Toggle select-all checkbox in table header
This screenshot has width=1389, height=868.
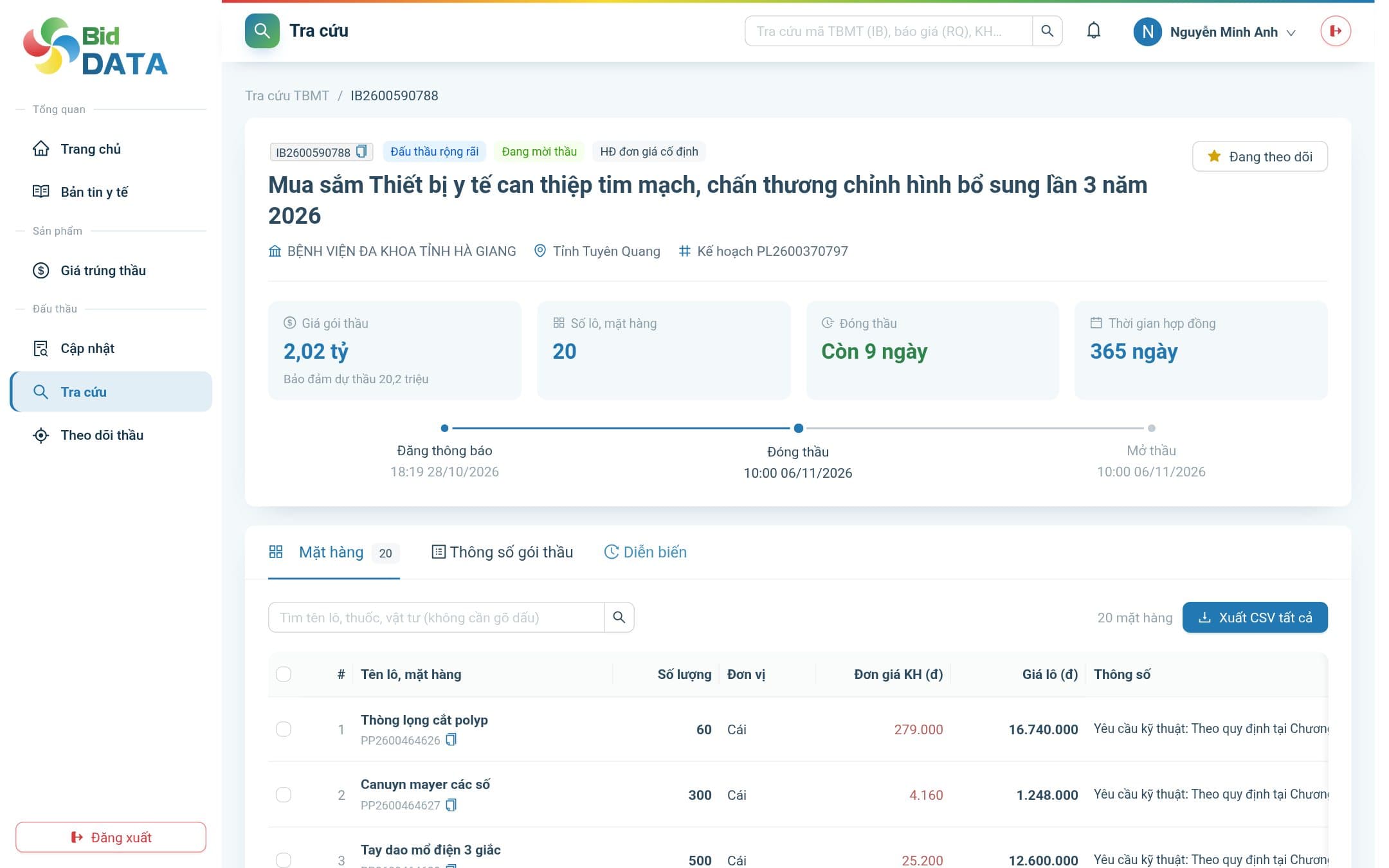pyautogui.click(x=284, y=674)
